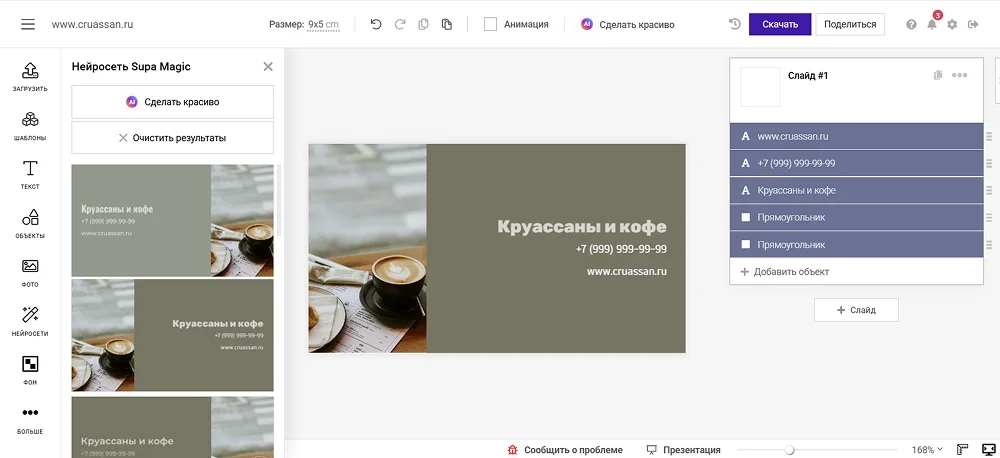Select phone number text on canvas
The width and height of the screenshot is (1000, 458).
[x=621, y=249]
